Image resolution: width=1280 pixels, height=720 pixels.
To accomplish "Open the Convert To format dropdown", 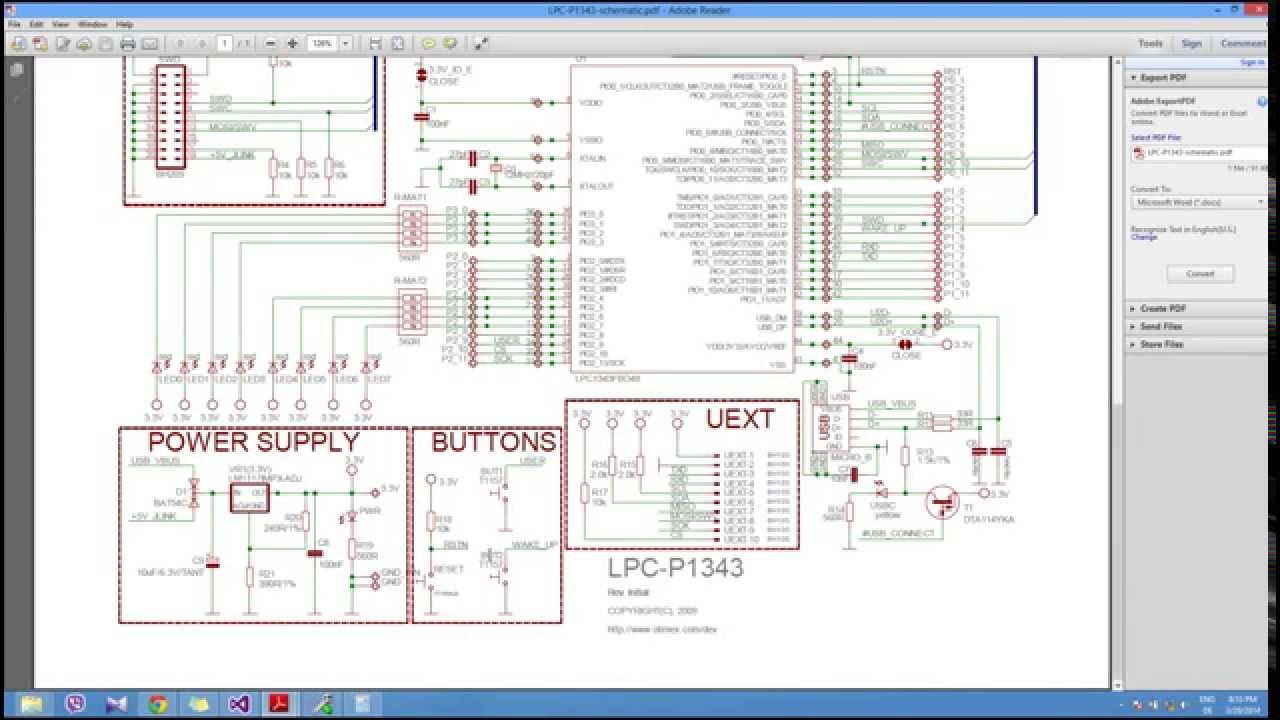I will point(1199,202).
